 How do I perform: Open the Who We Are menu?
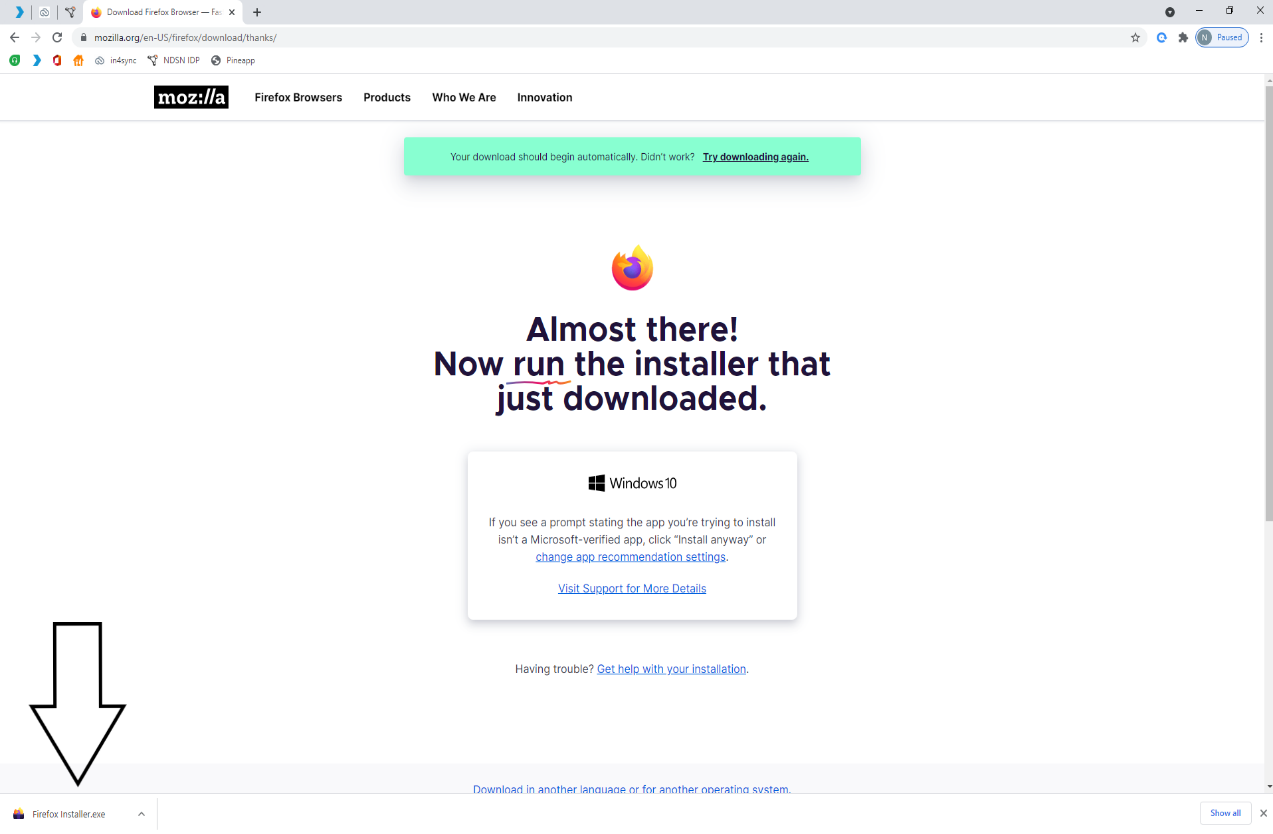click(464, 97)
